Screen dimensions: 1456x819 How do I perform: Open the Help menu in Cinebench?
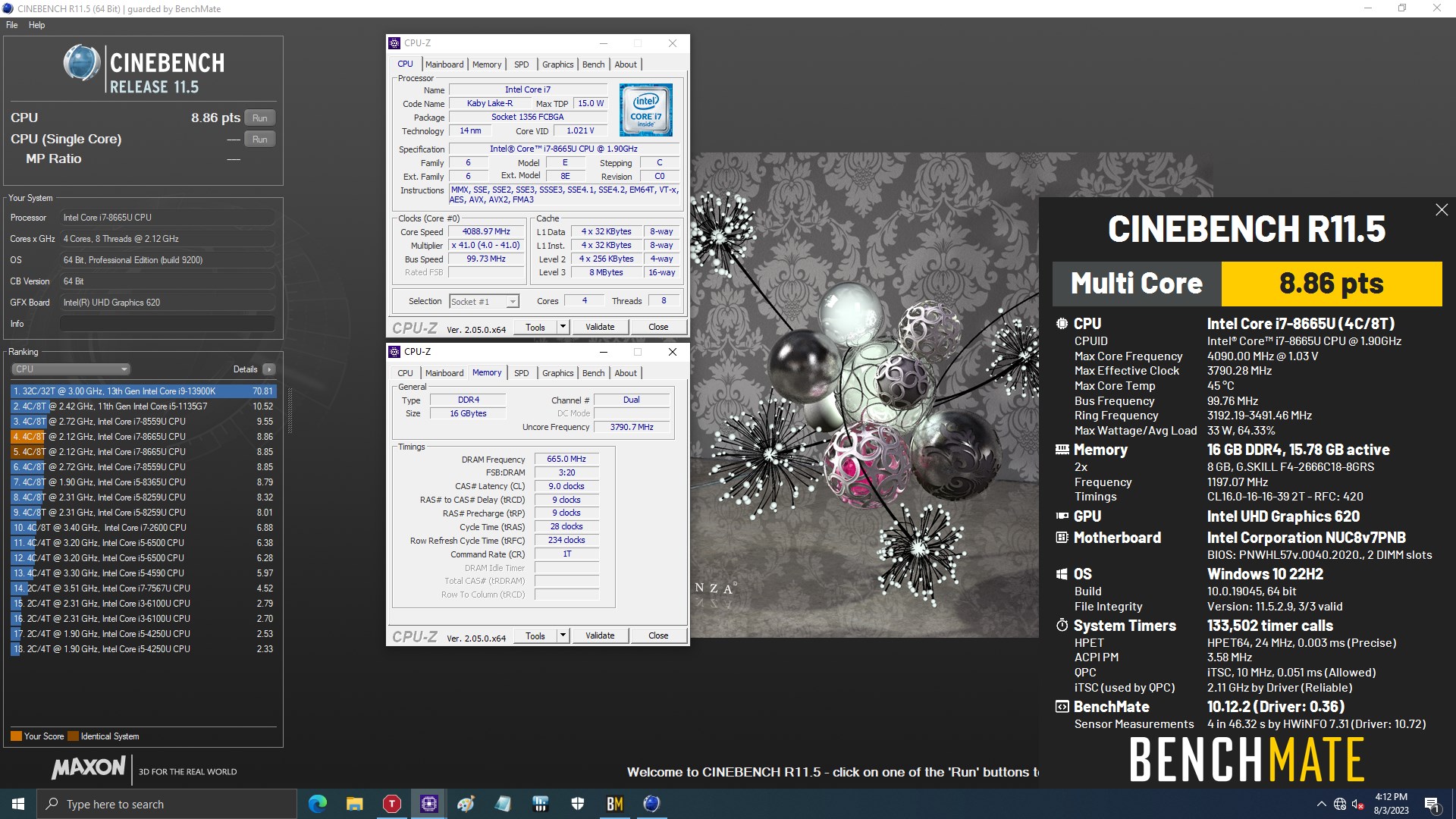[x=36, y=25]
